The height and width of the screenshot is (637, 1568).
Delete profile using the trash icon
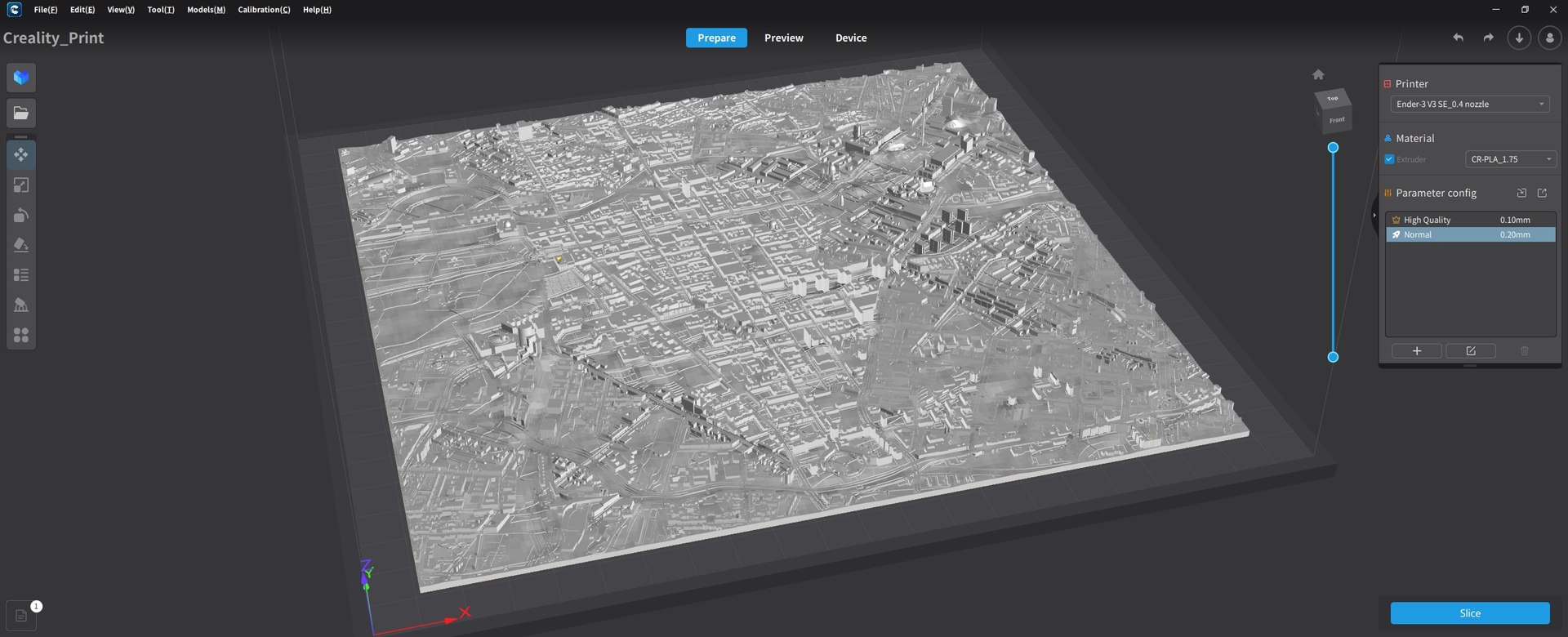[1524, 351]
